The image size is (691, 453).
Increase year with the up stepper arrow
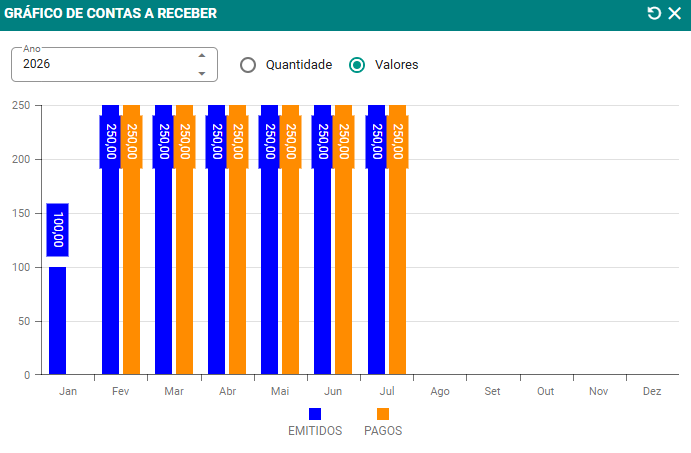click(x=202, y=56)
